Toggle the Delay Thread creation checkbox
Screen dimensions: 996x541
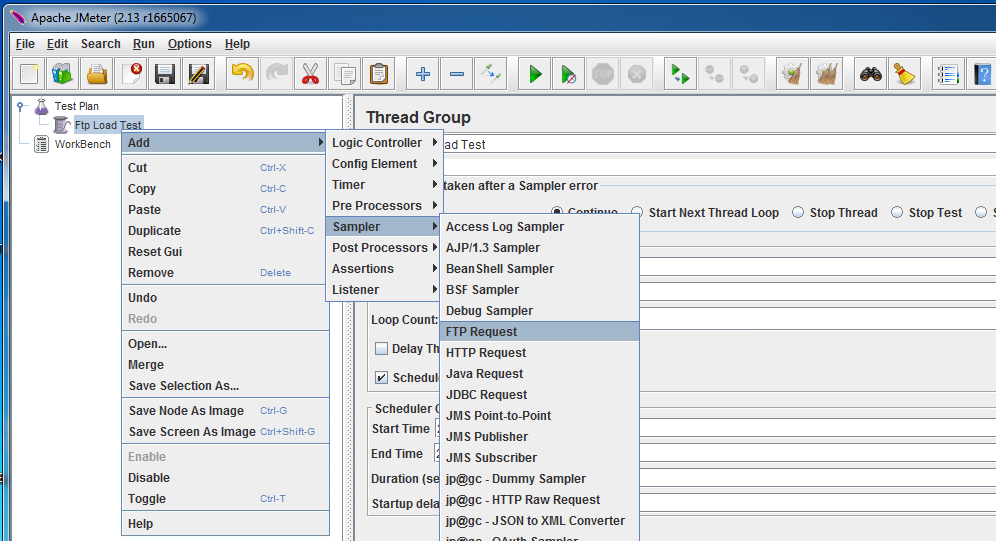pyautogui.click(x=381, y=349)
